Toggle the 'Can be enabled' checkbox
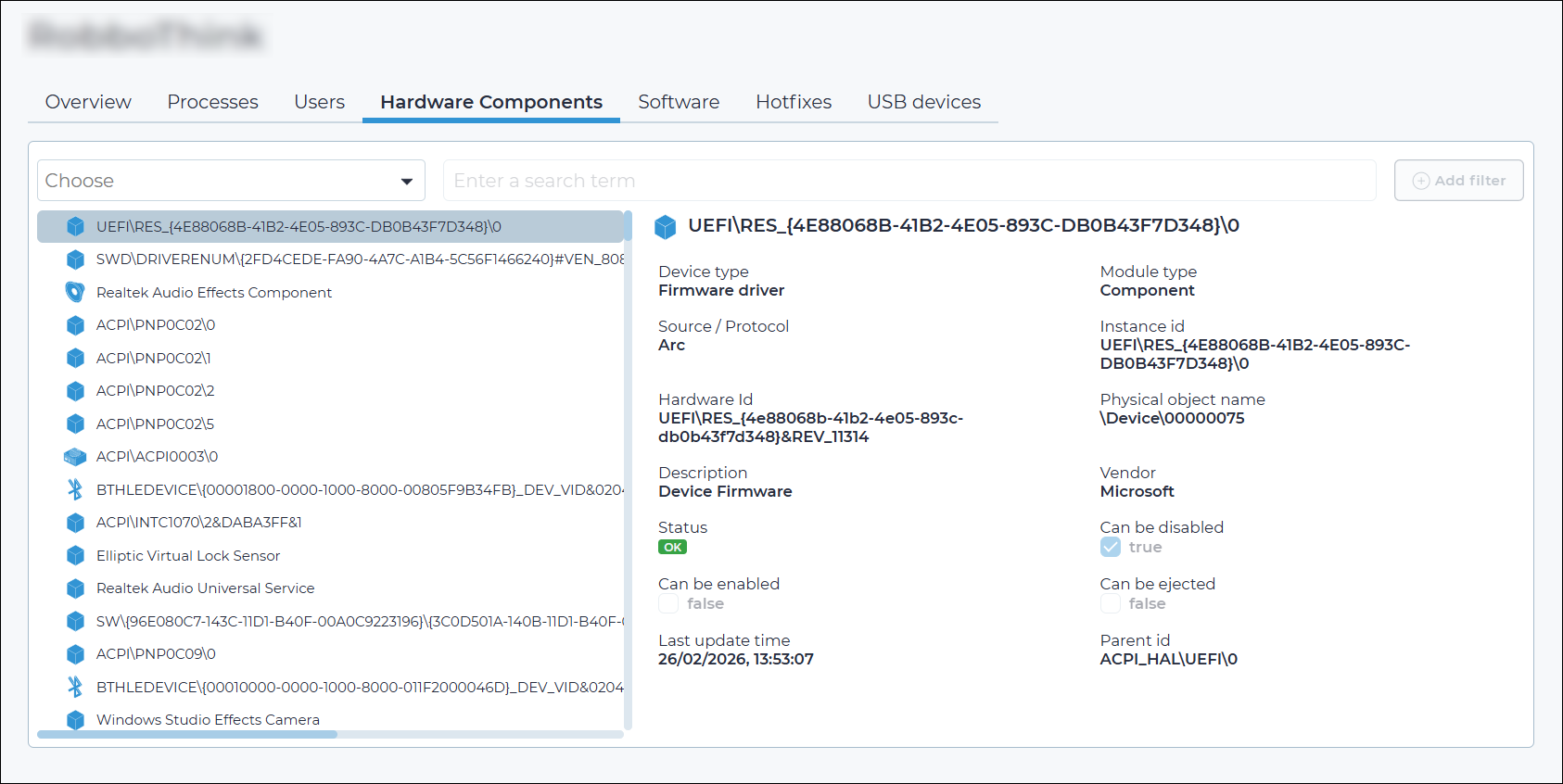 click(668, 603)
